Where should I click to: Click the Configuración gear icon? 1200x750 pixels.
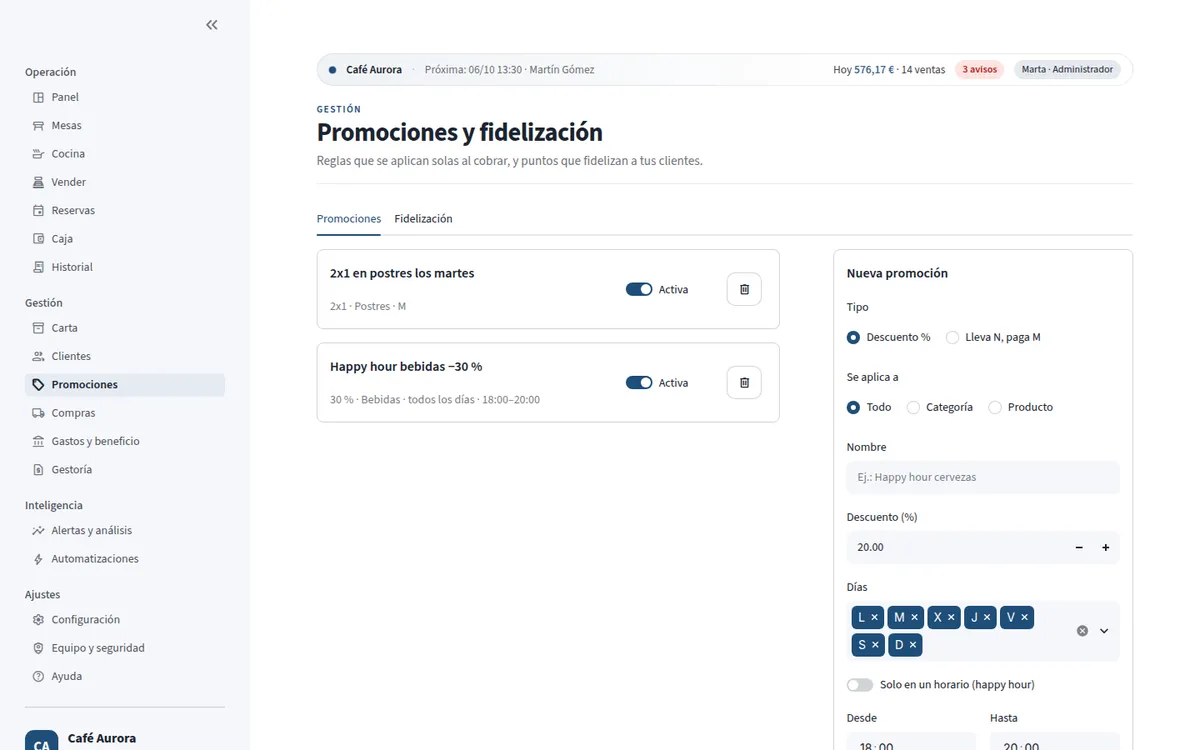[x=38, y=620]
